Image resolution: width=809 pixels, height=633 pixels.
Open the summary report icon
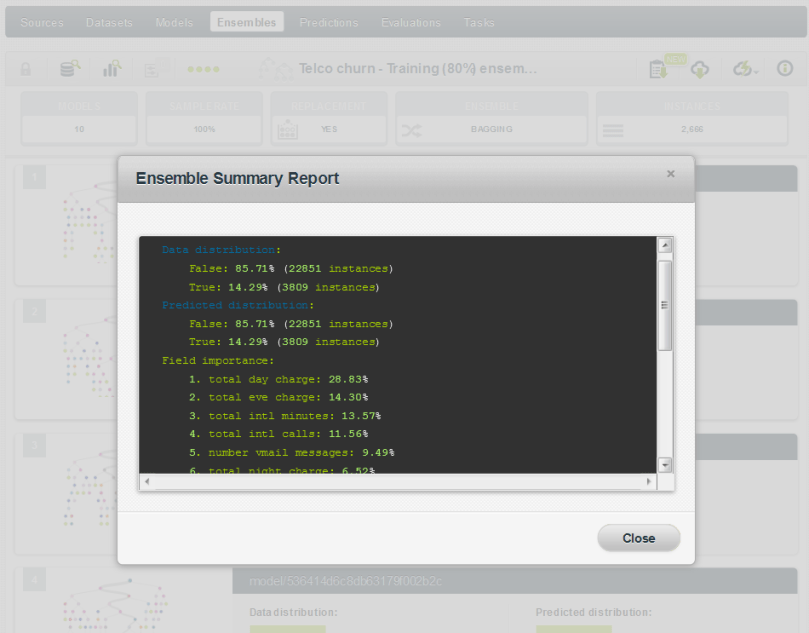(152, 69)
